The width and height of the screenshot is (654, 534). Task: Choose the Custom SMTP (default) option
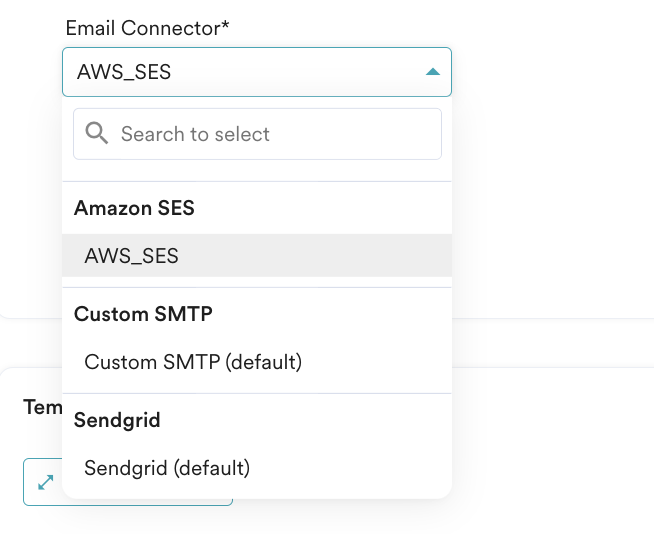point(193,362)
